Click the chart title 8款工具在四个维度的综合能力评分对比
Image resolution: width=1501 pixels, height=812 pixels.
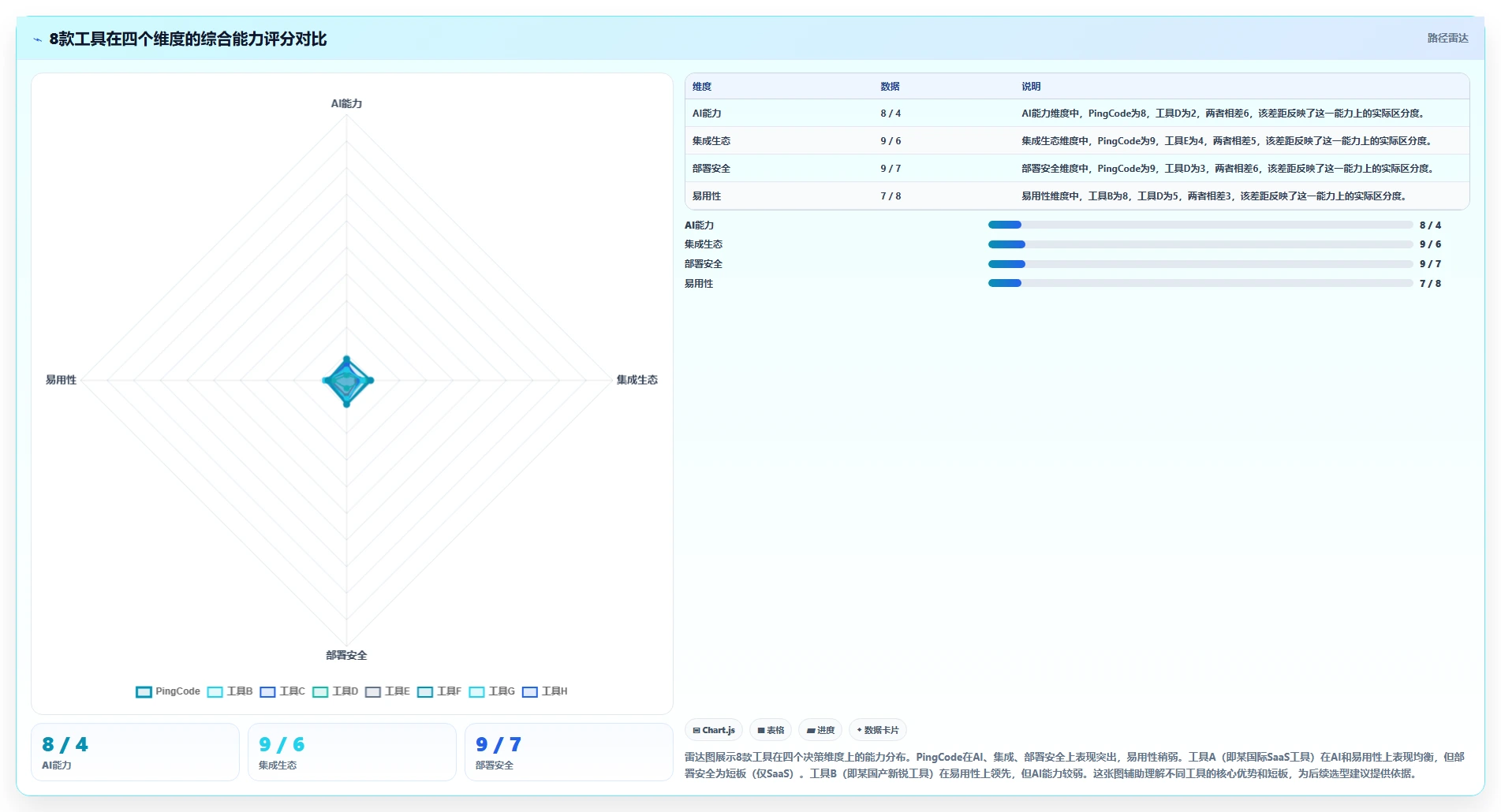coord(188,39)
